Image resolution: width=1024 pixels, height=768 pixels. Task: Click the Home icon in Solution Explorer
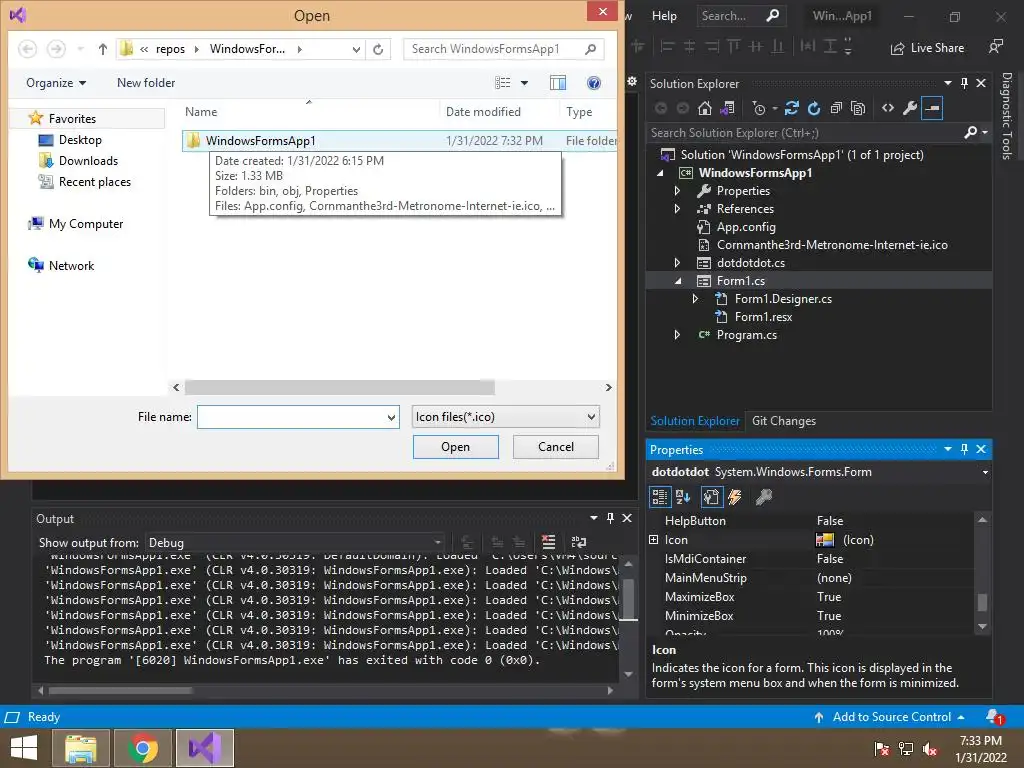[x=705, y=108]
